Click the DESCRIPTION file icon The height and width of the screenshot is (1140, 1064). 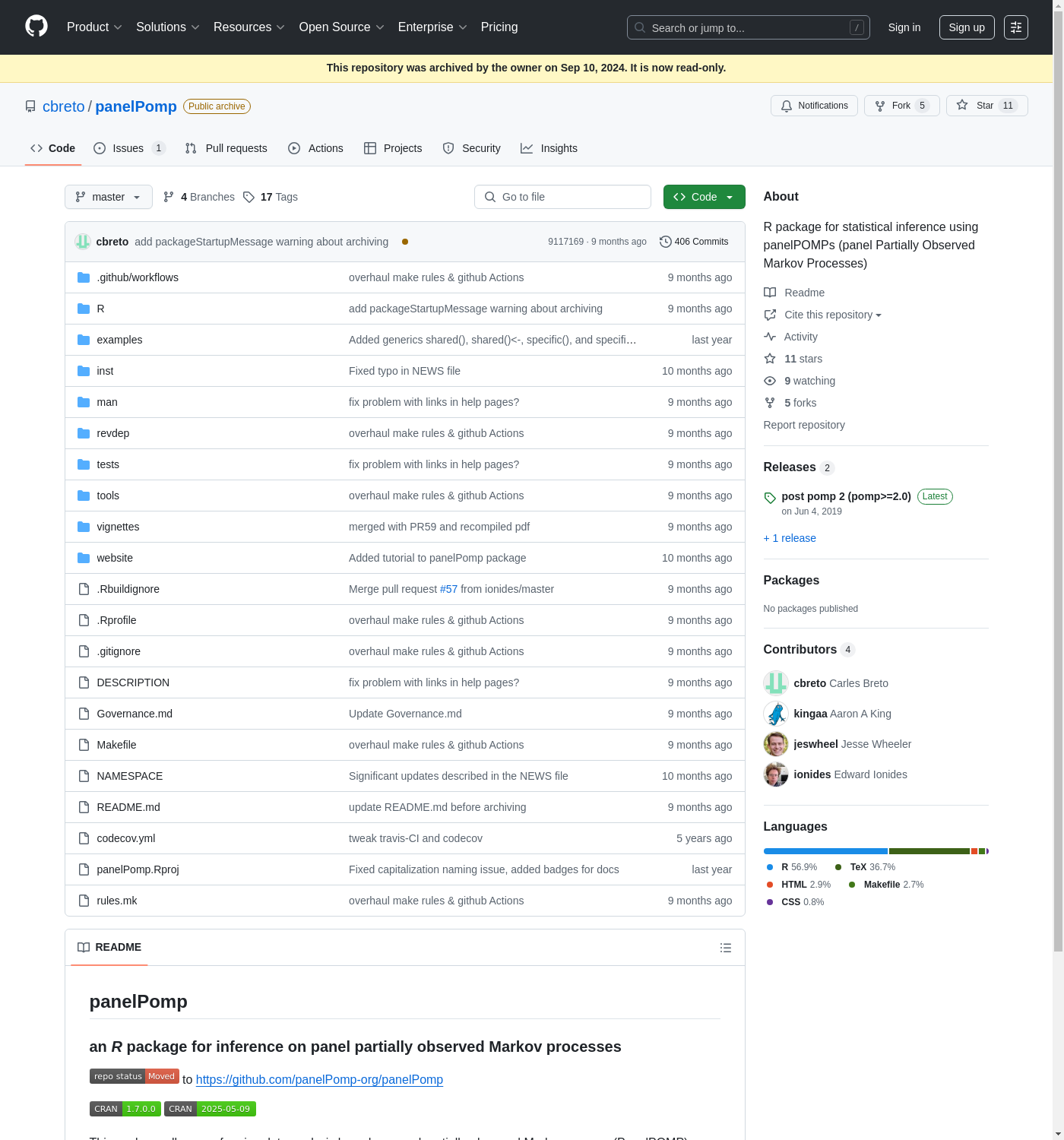84,682
